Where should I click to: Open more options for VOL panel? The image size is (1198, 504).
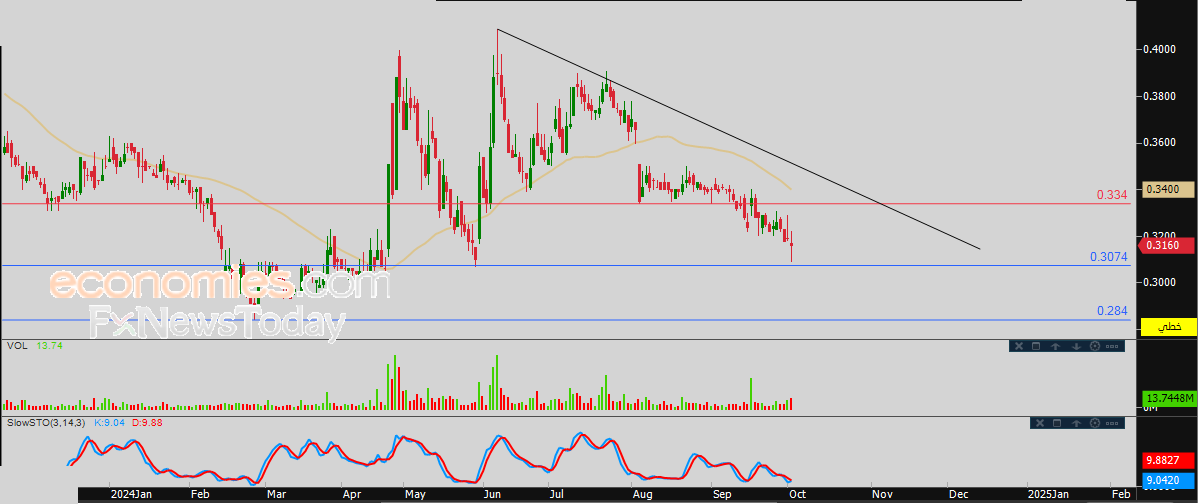(1112, 346)
